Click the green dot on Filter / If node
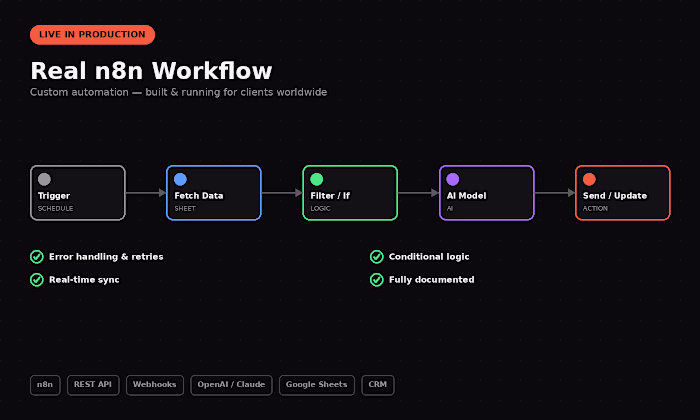 point(317,179)
